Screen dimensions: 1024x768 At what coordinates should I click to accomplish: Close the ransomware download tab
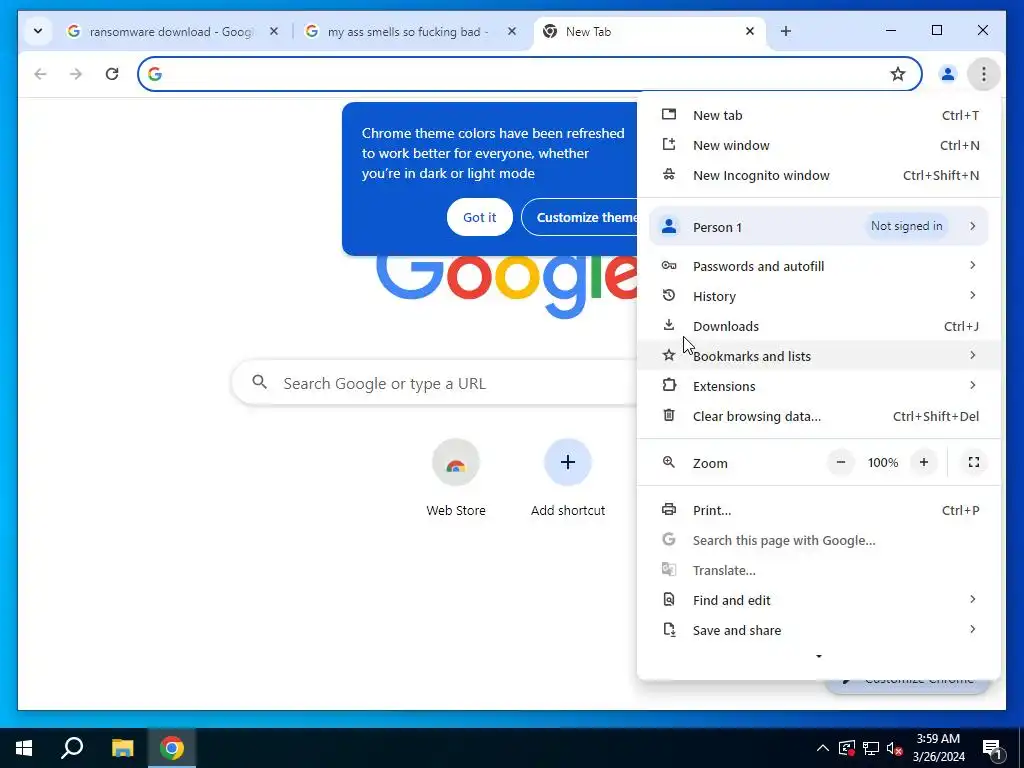click(274, 31)
